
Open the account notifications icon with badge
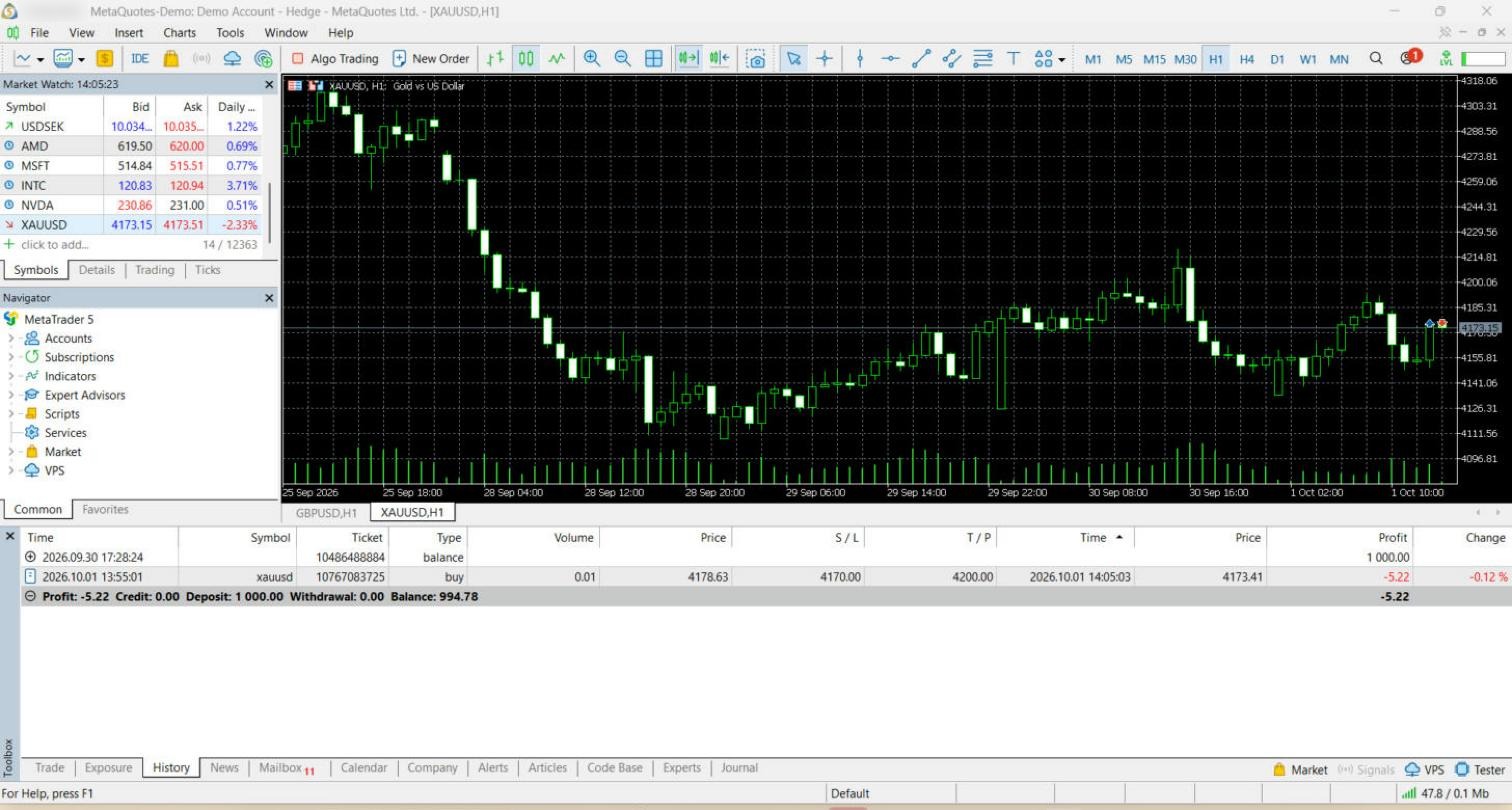pos(1410,57)
